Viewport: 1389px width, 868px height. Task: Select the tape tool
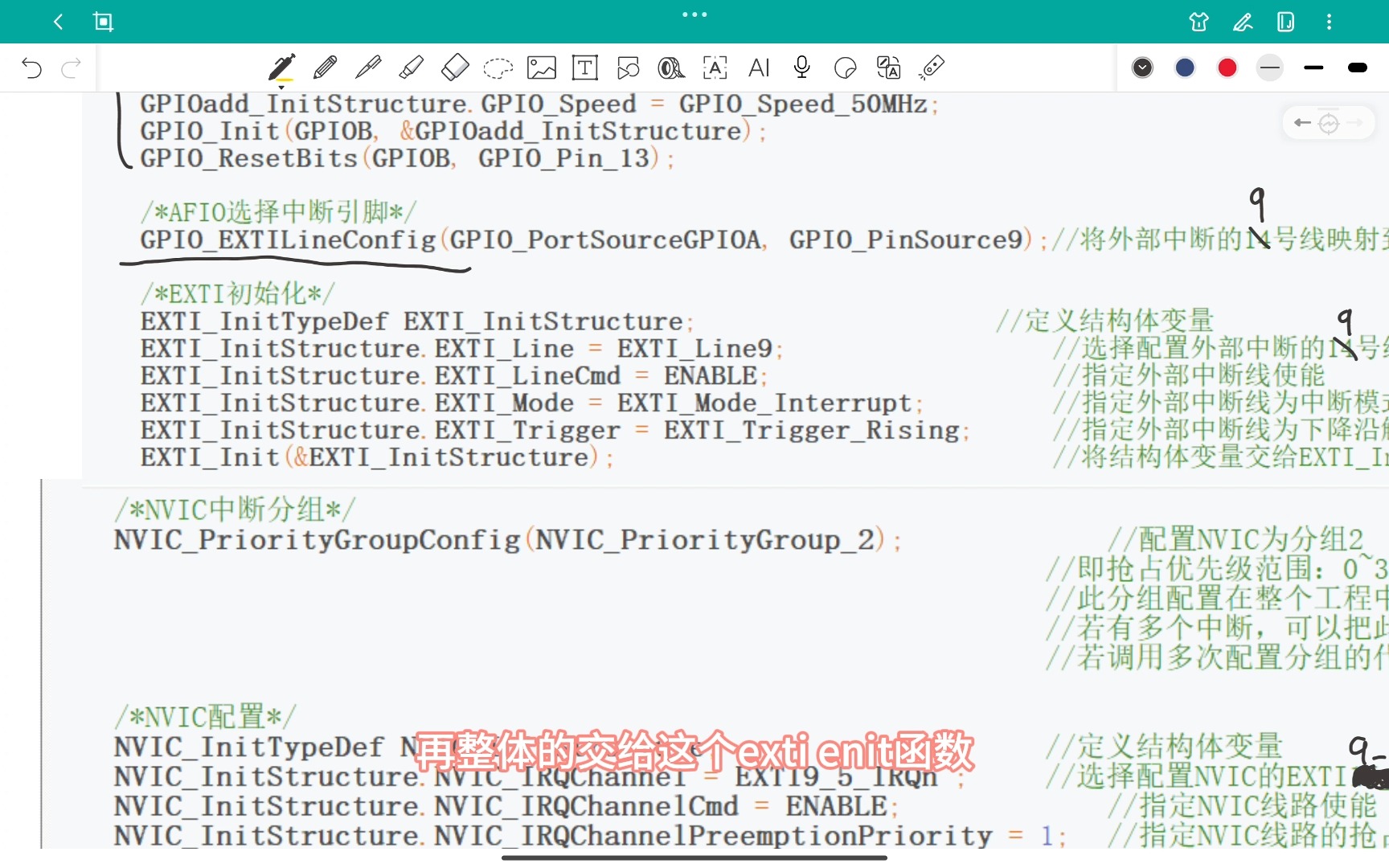coord(671,68)
